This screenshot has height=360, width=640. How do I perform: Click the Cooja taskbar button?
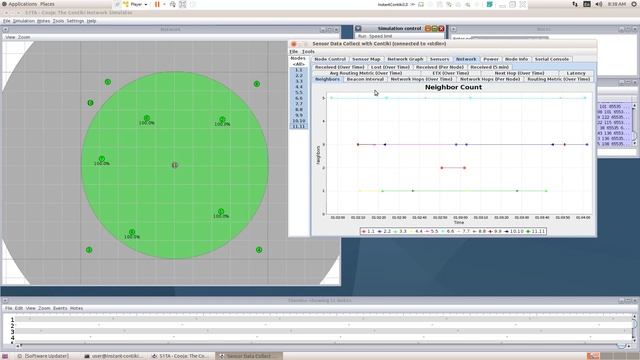tap(180, 356)
